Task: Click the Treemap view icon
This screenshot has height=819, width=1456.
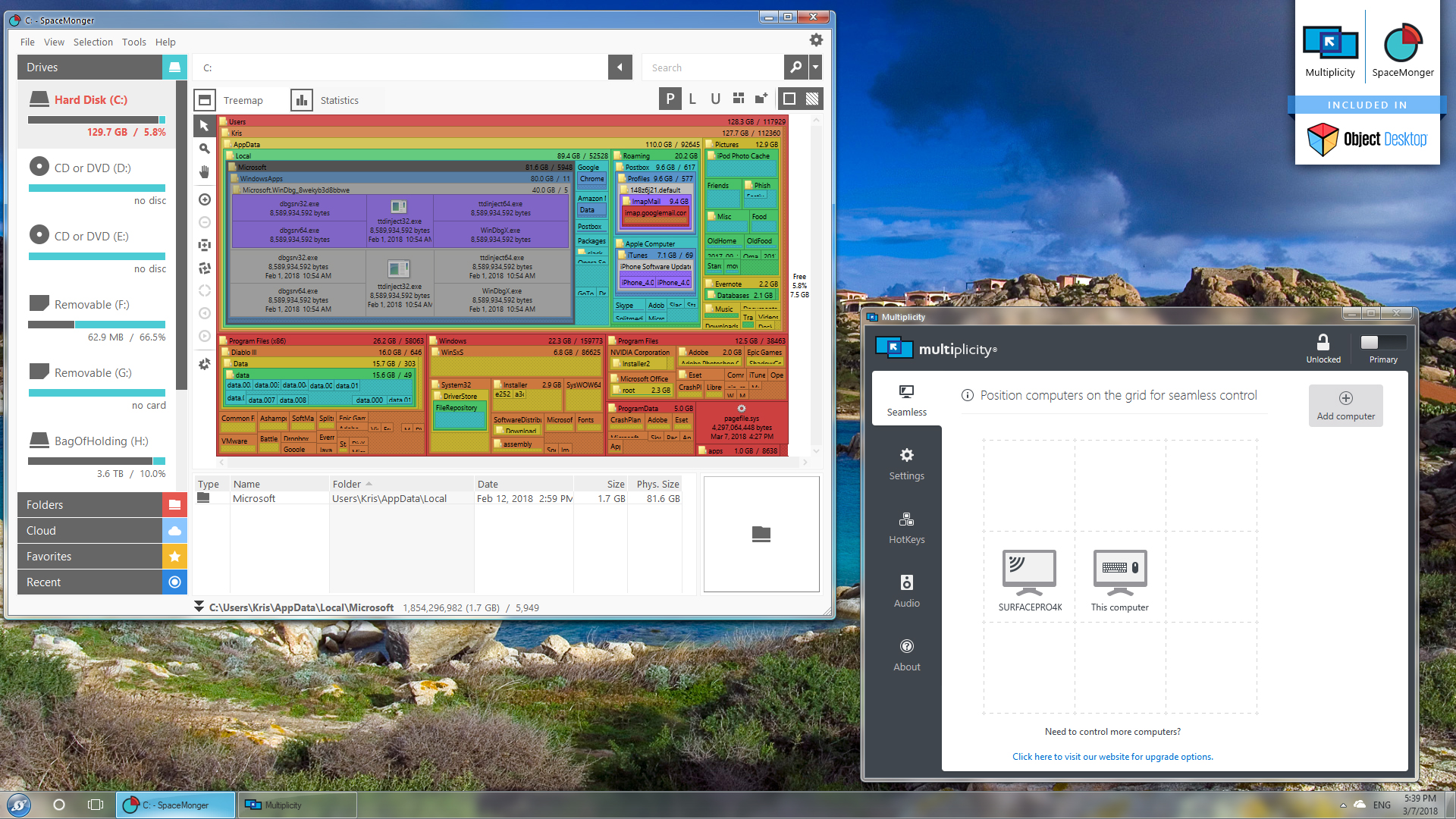Action: point(205,100)
